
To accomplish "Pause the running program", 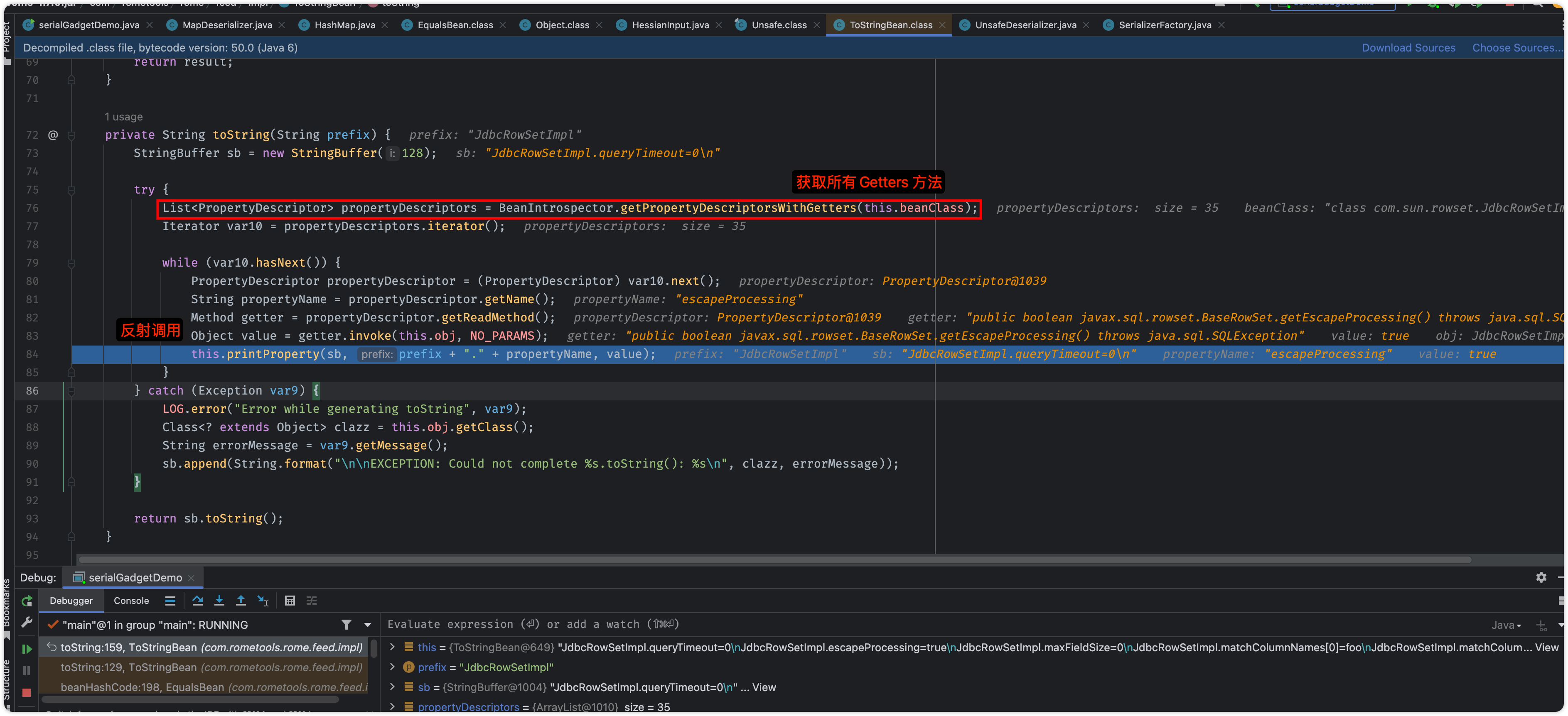I will (x=27, y=670).
